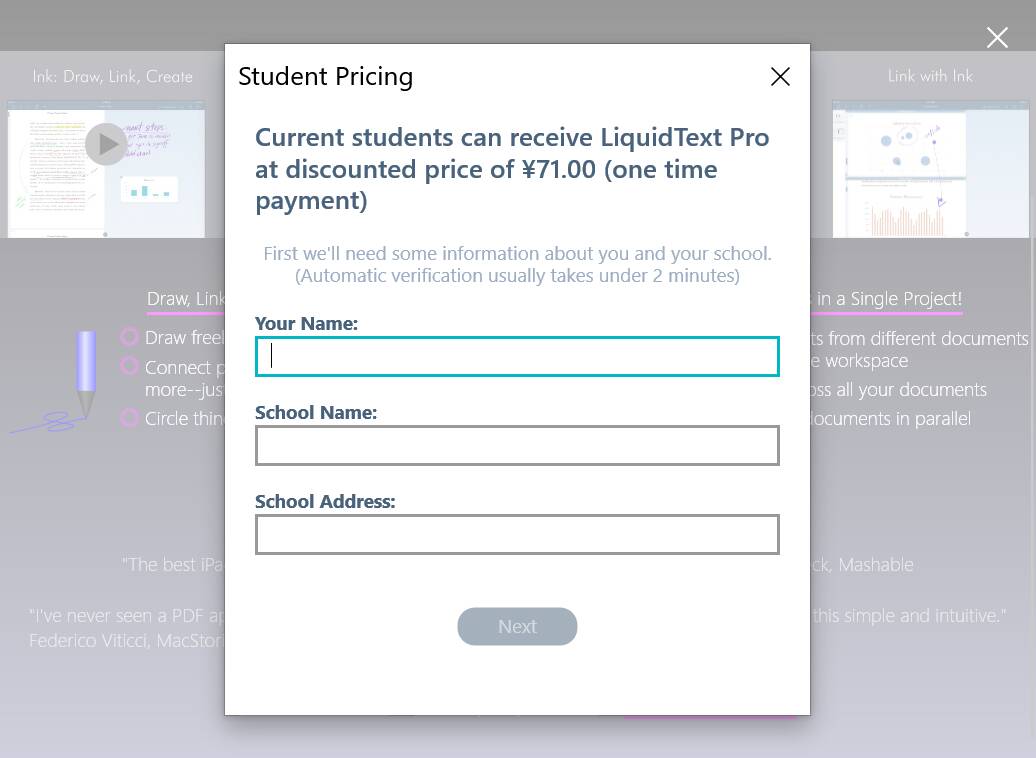
Task: Close the Student Pricing dialog
Action: [x=780, y=77]
